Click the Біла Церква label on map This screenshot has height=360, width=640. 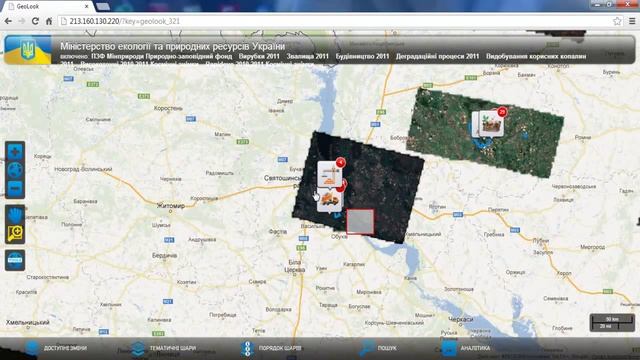pyautogui.click(x=294, y=266)
